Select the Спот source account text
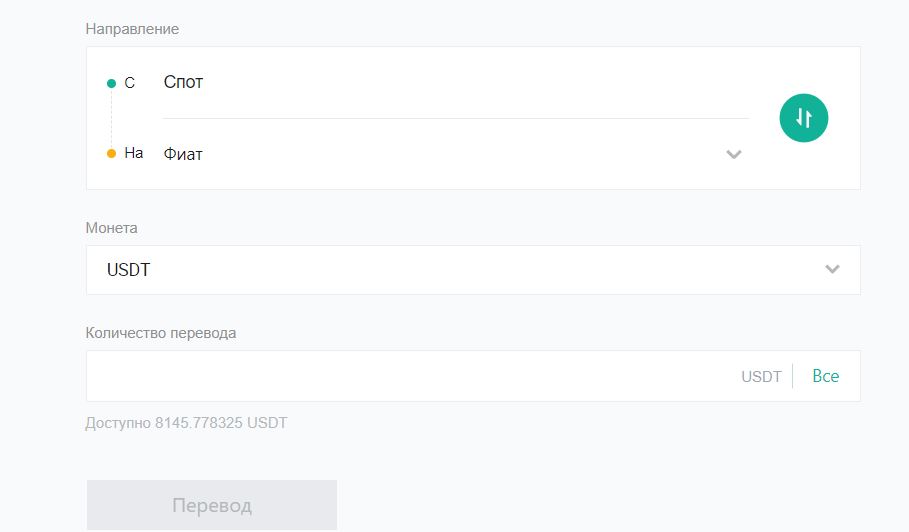The width and height of the screenshot is (909, 532). click(x=183, y=82)
